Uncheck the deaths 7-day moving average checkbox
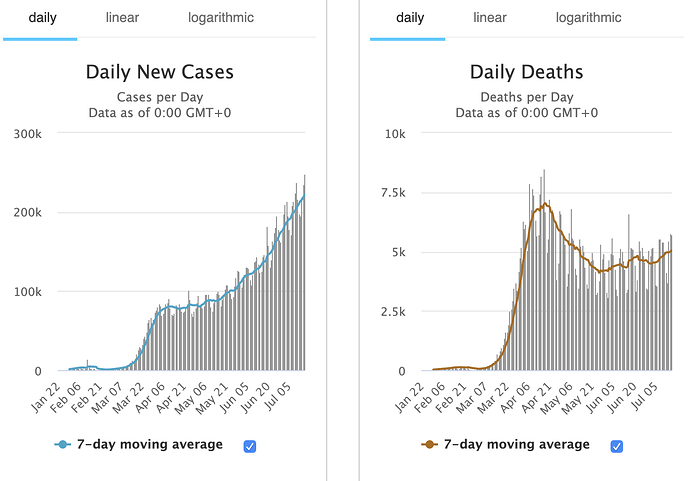690x481 pixels. (617, 446)
